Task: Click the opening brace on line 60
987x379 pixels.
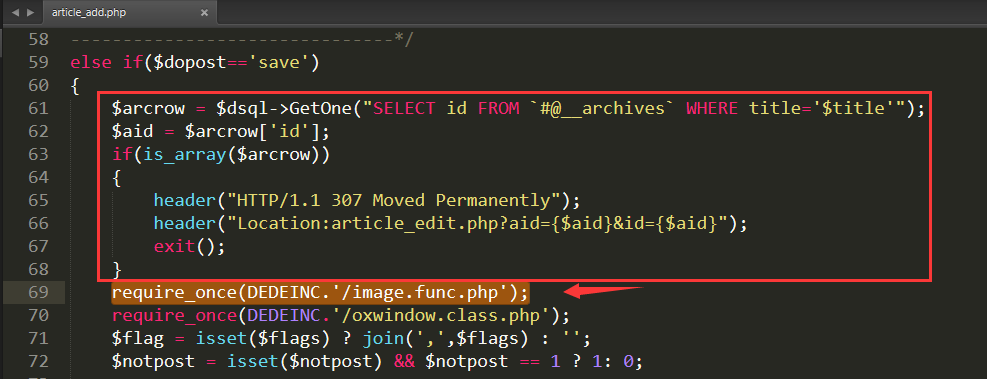Action: pos(75,86)
